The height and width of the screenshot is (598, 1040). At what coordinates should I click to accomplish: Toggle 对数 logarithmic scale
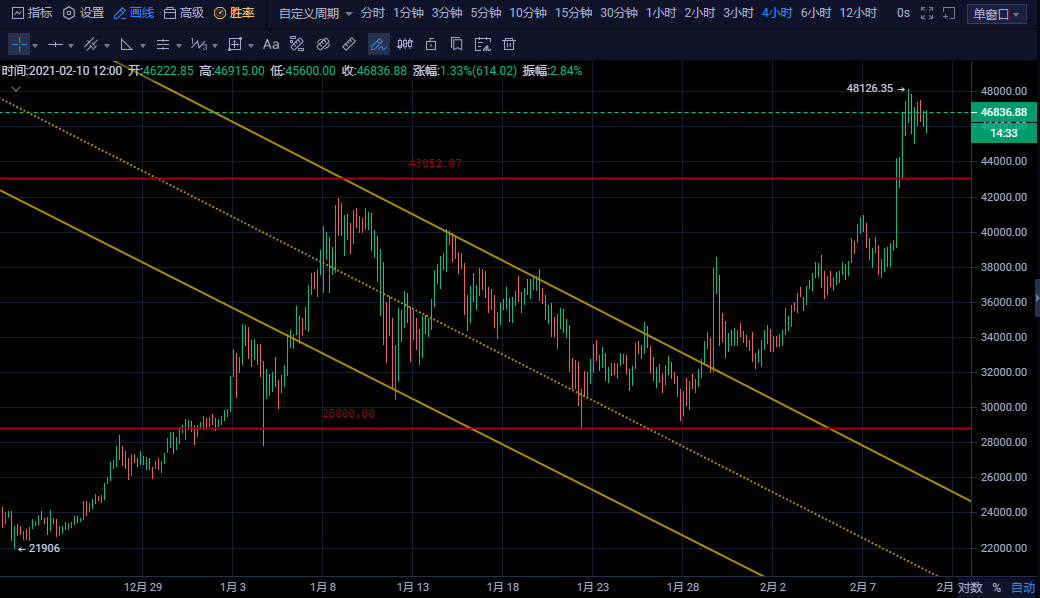[x=970, y=588]
